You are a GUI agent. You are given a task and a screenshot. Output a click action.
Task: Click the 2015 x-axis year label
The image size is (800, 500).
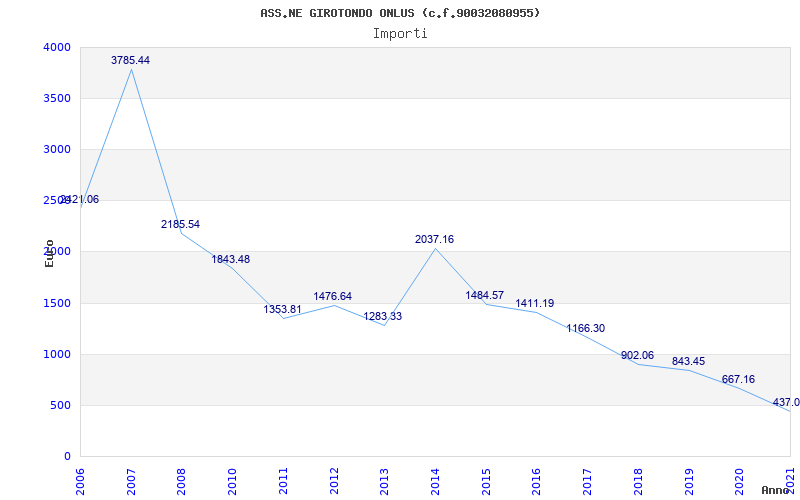485,481
